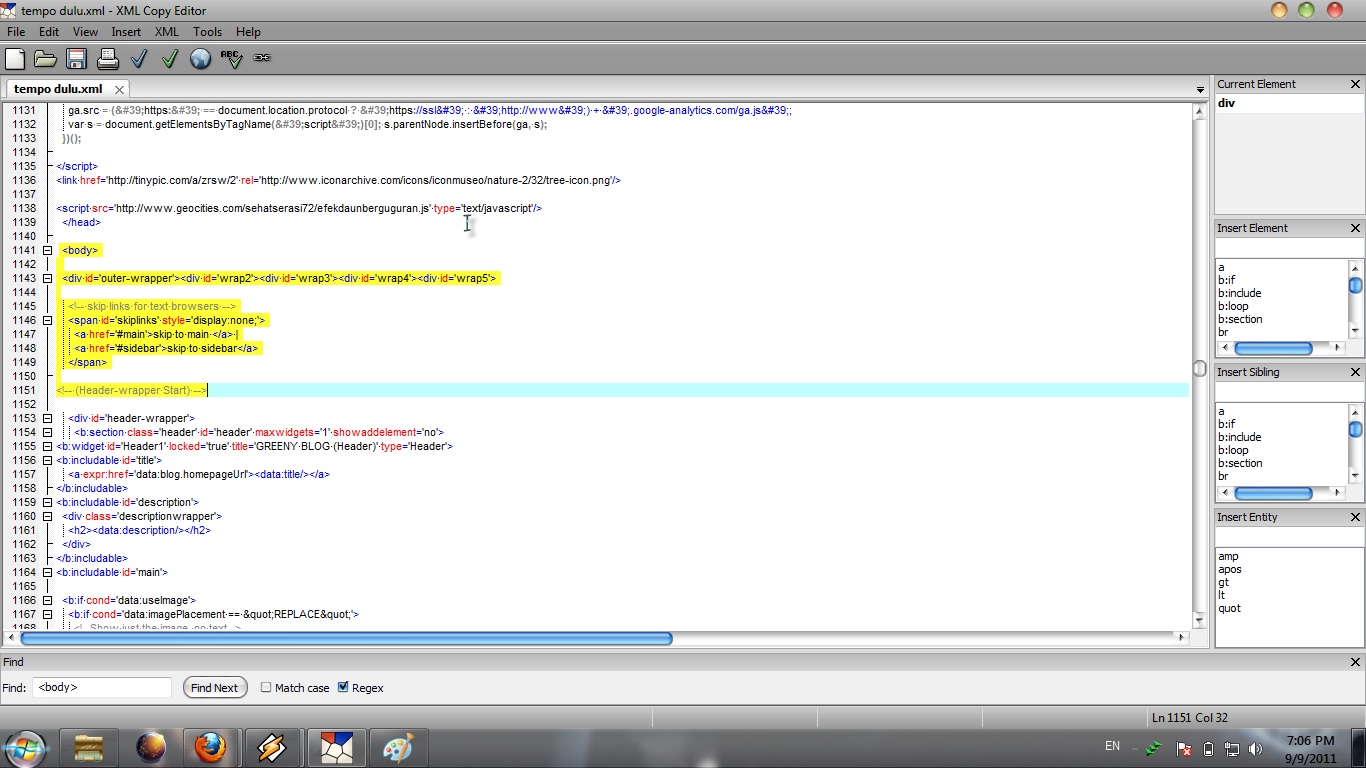
Task: Click the volume speaker tray icon
Action: click(1256, 748)
